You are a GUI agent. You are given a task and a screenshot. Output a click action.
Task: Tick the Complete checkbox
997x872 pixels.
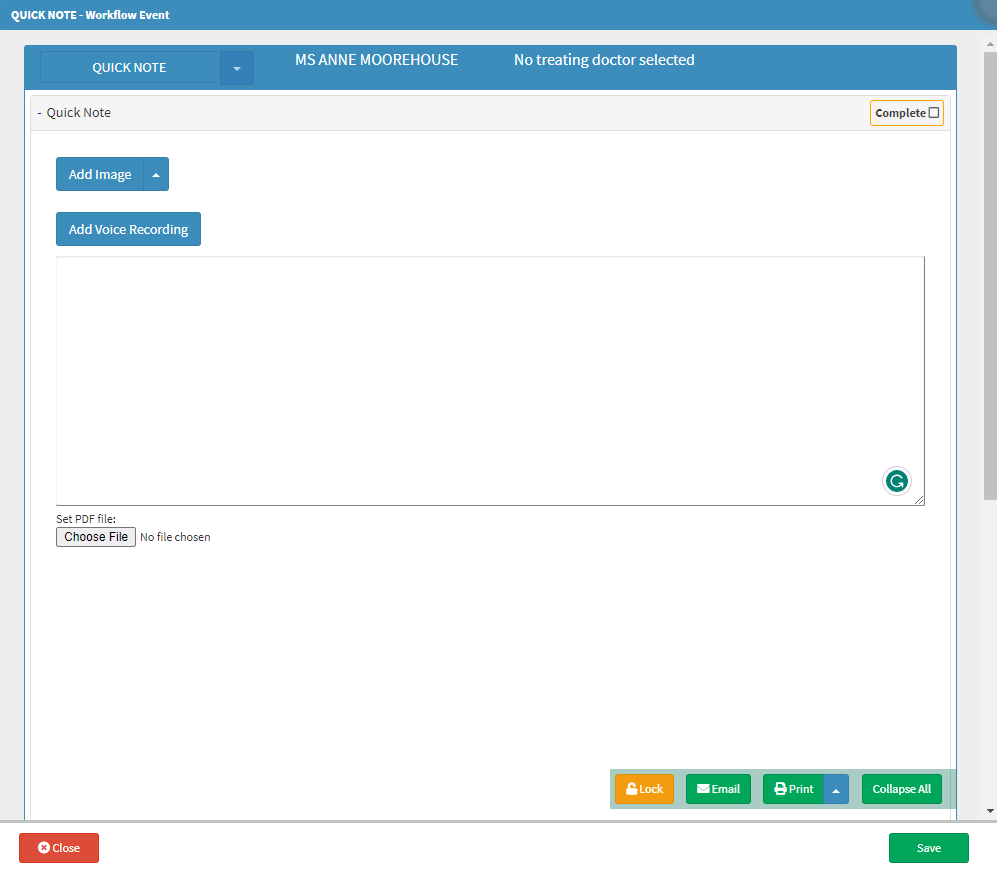point(934,113)
